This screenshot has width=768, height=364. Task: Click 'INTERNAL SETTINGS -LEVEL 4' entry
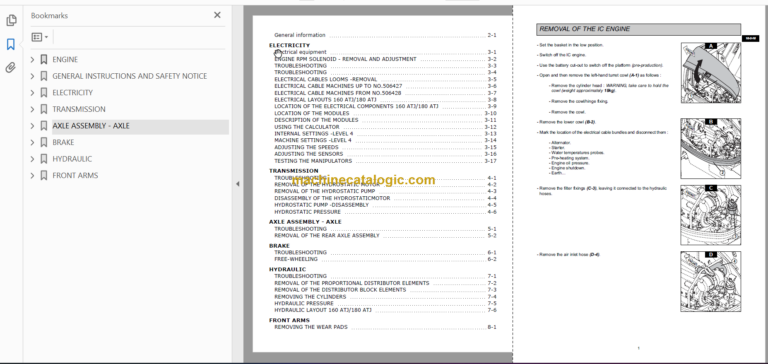pos(313,134)
